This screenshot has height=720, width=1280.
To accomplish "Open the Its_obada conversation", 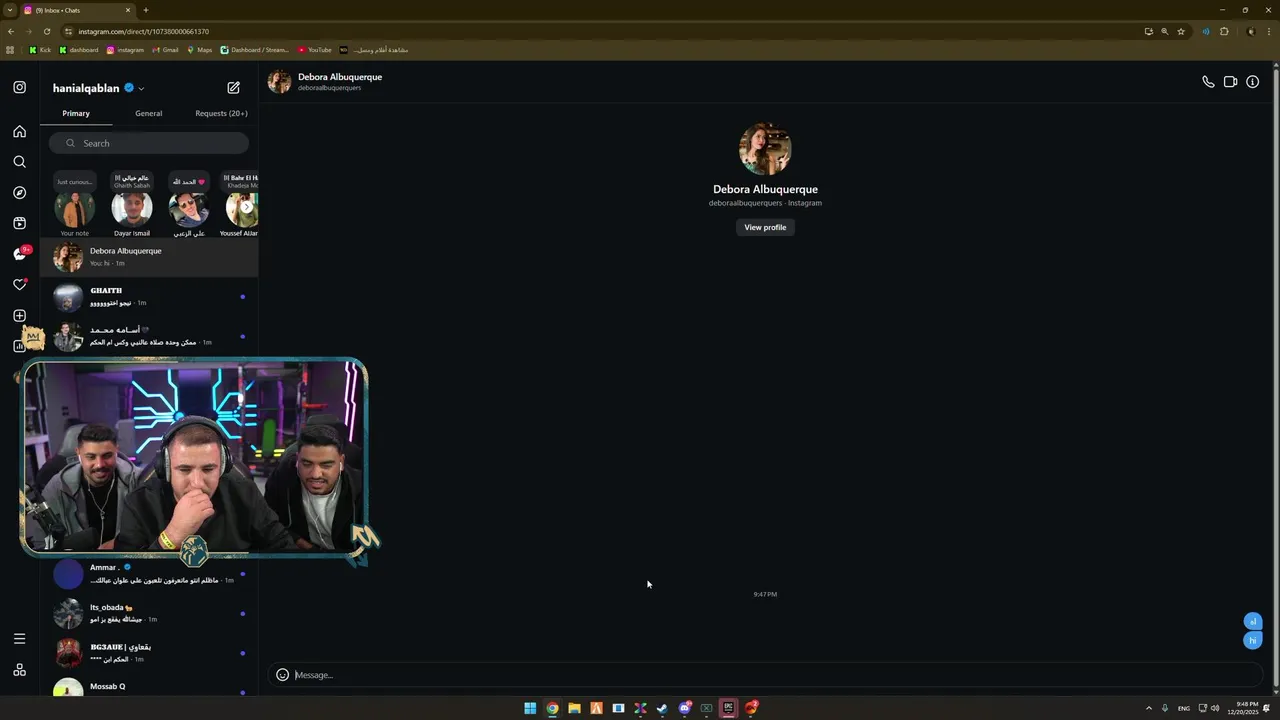I will click(149, 613).
